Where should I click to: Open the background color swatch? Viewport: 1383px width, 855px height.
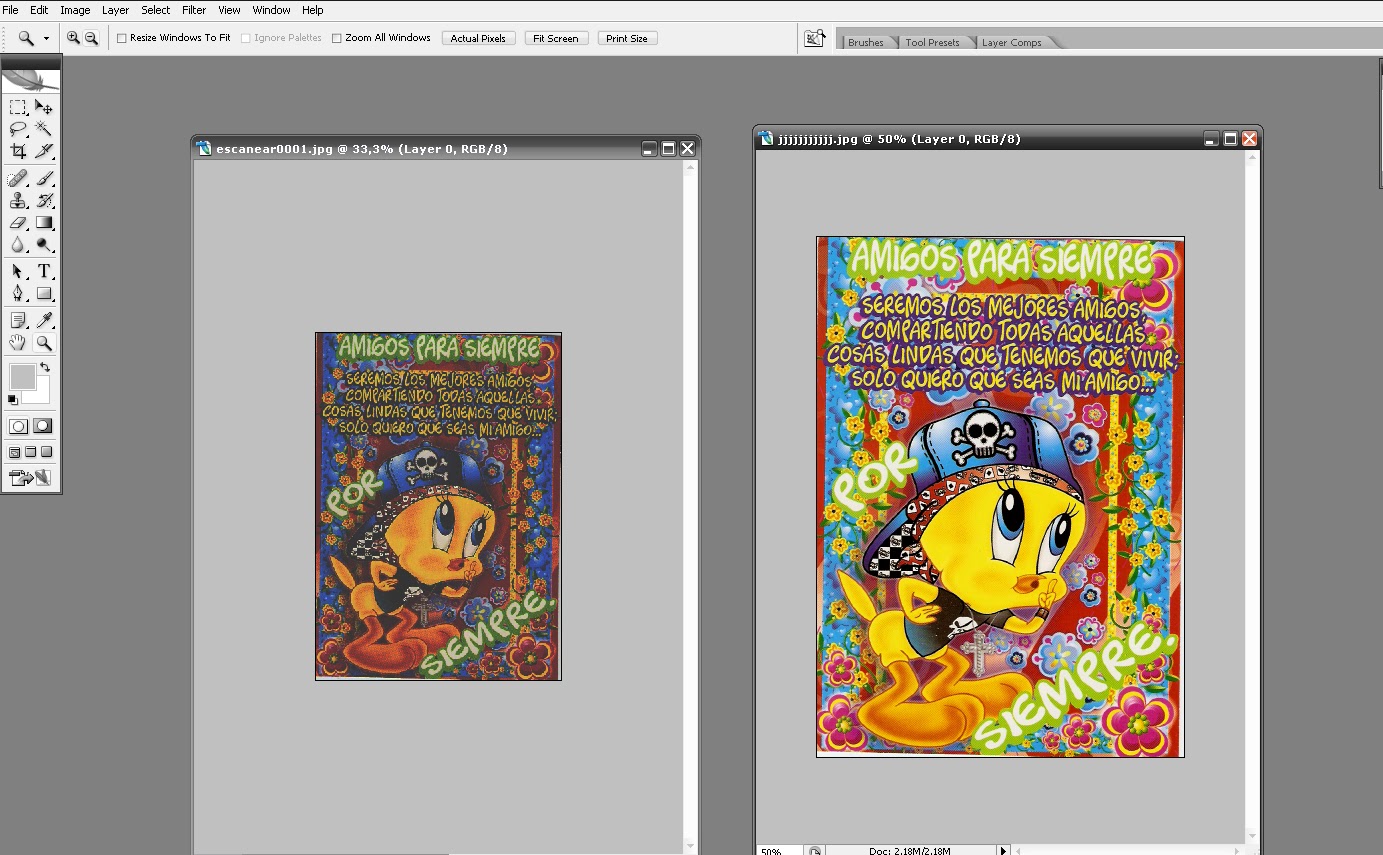tap(42, 394)
